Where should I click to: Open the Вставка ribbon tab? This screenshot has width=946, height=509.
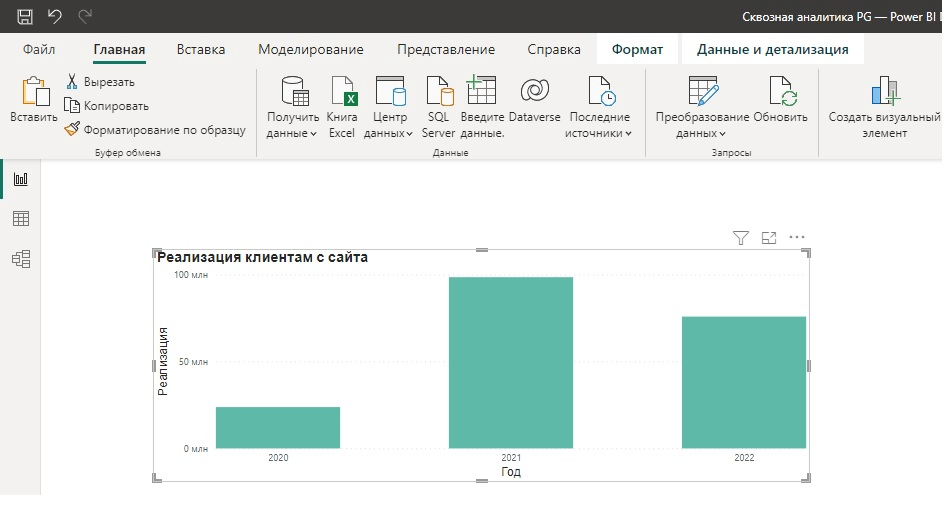click(201, 49)
